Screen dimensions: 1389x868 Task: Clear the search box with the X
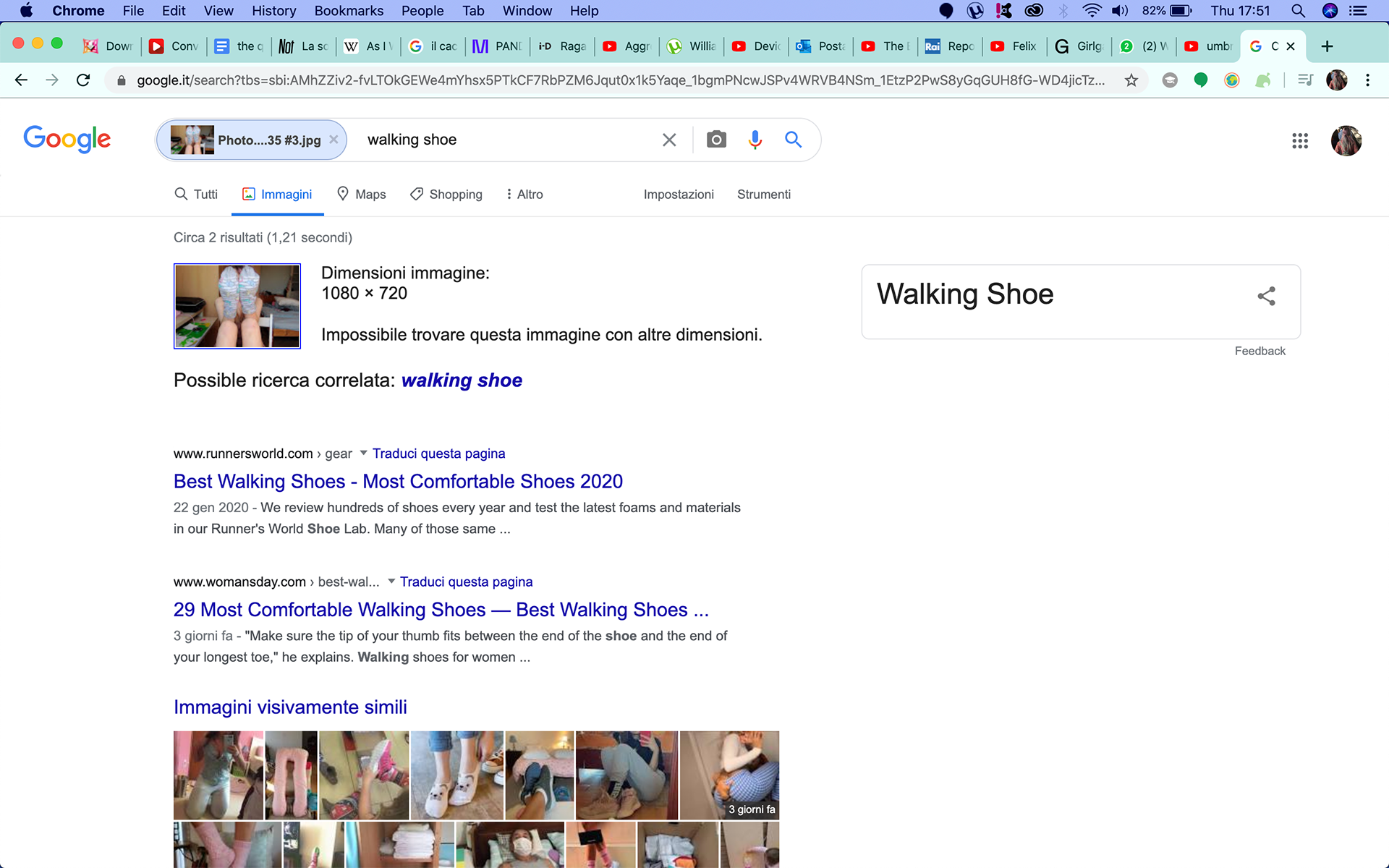pos(669,140)
